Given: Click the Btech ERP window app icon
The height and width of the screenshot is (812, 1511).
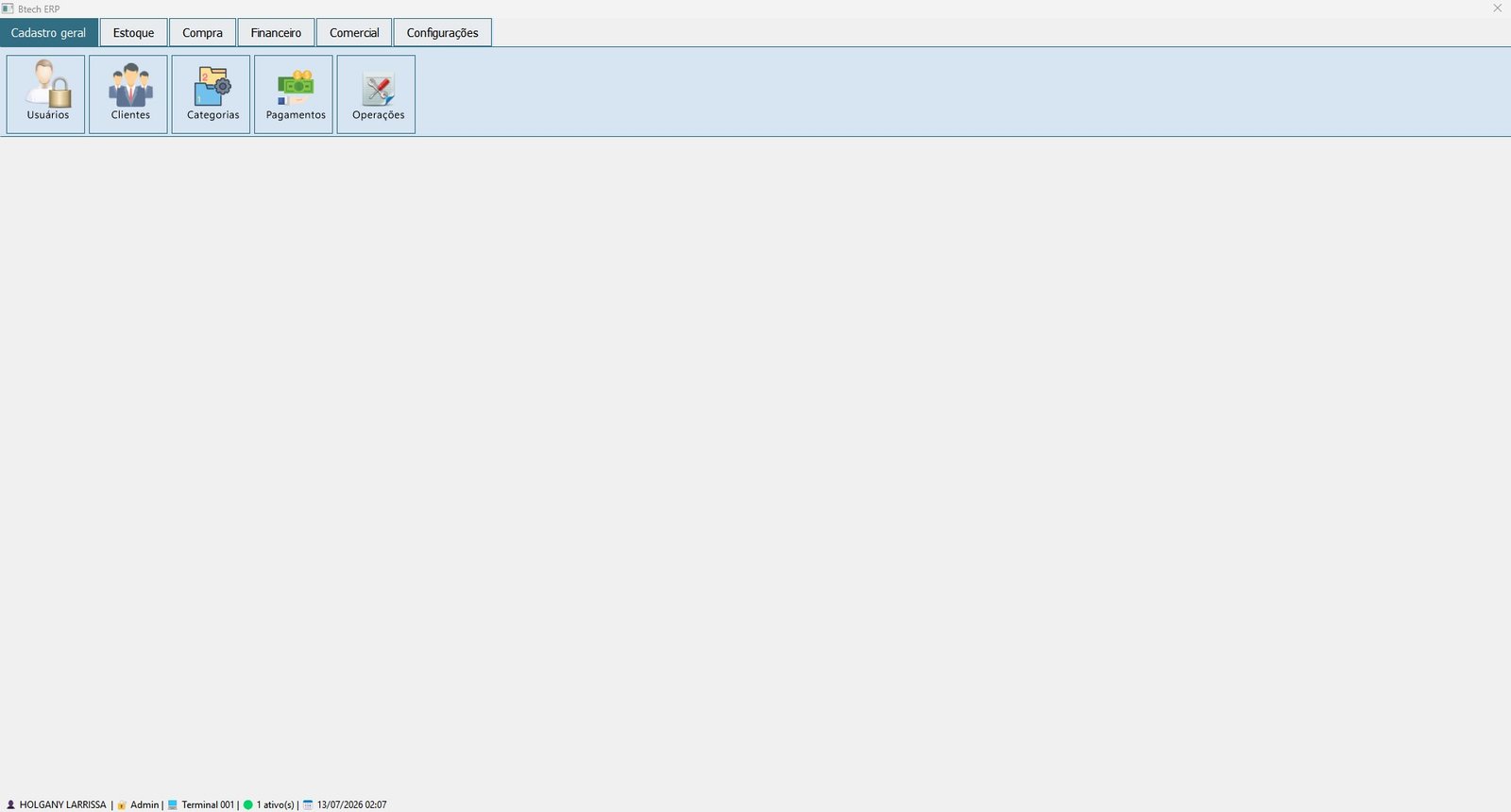Looking at the screenshot, I should [x=8, y=8].
